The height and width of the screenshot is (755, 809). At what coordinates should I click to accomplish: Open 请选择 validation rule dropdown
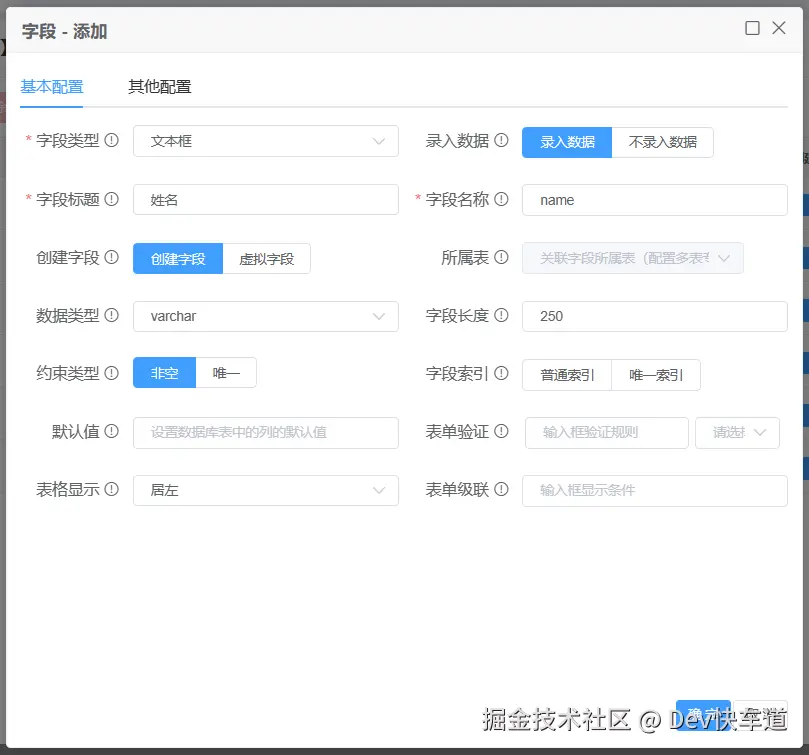(x=737, y=432)
